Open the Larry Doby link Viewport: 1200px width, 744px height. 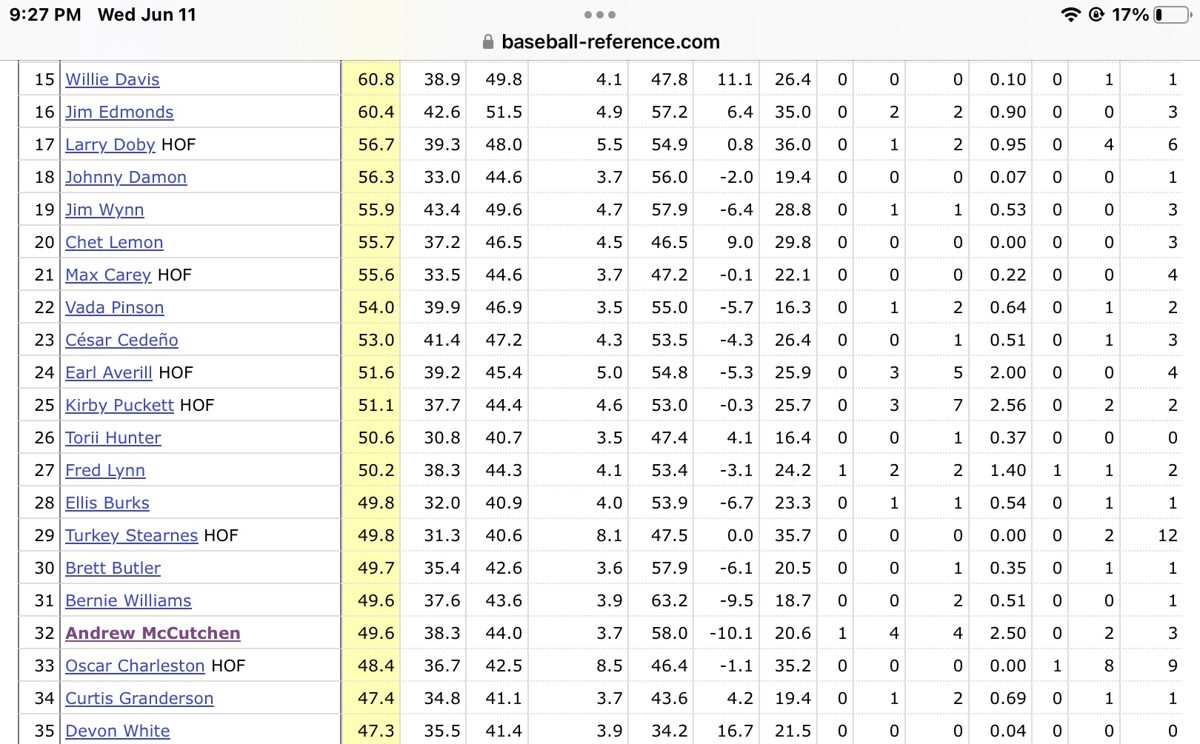click(110, 144)
